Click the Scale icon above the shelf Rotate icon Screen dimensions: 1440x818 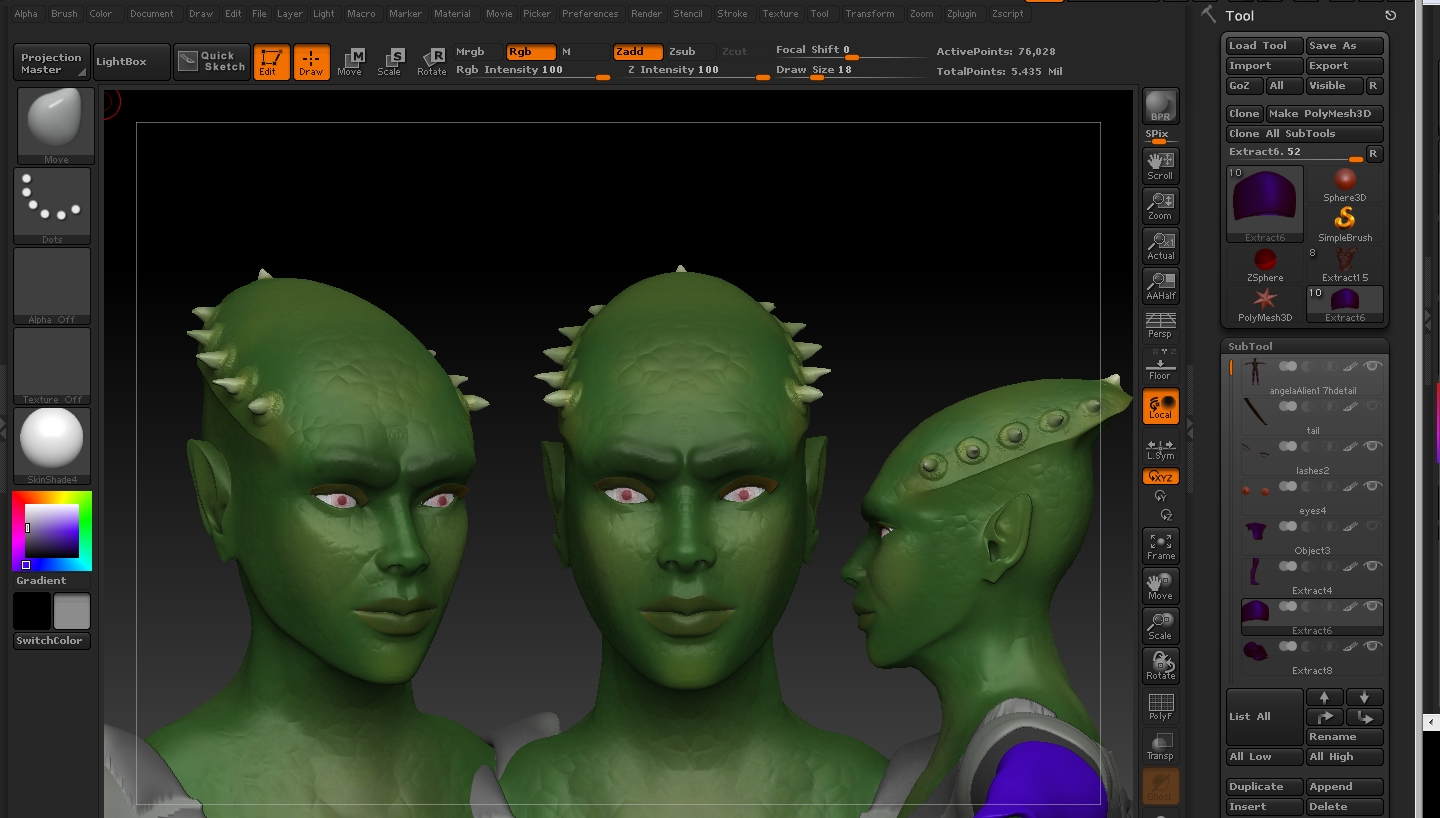coord(1160,626)
